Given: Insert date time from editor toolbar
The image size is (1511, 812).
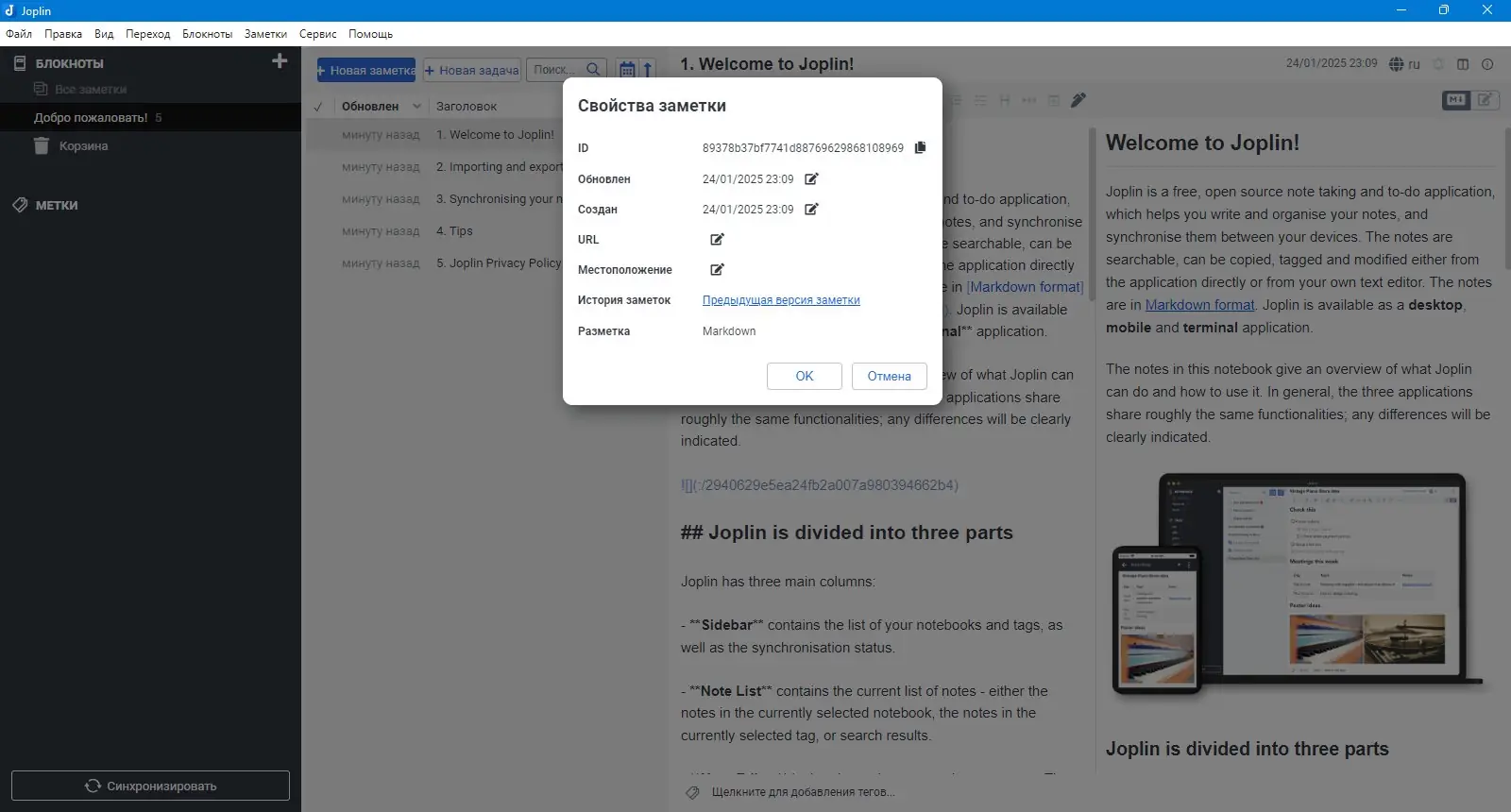Looking at the screenshot, I should [1054, 100].
